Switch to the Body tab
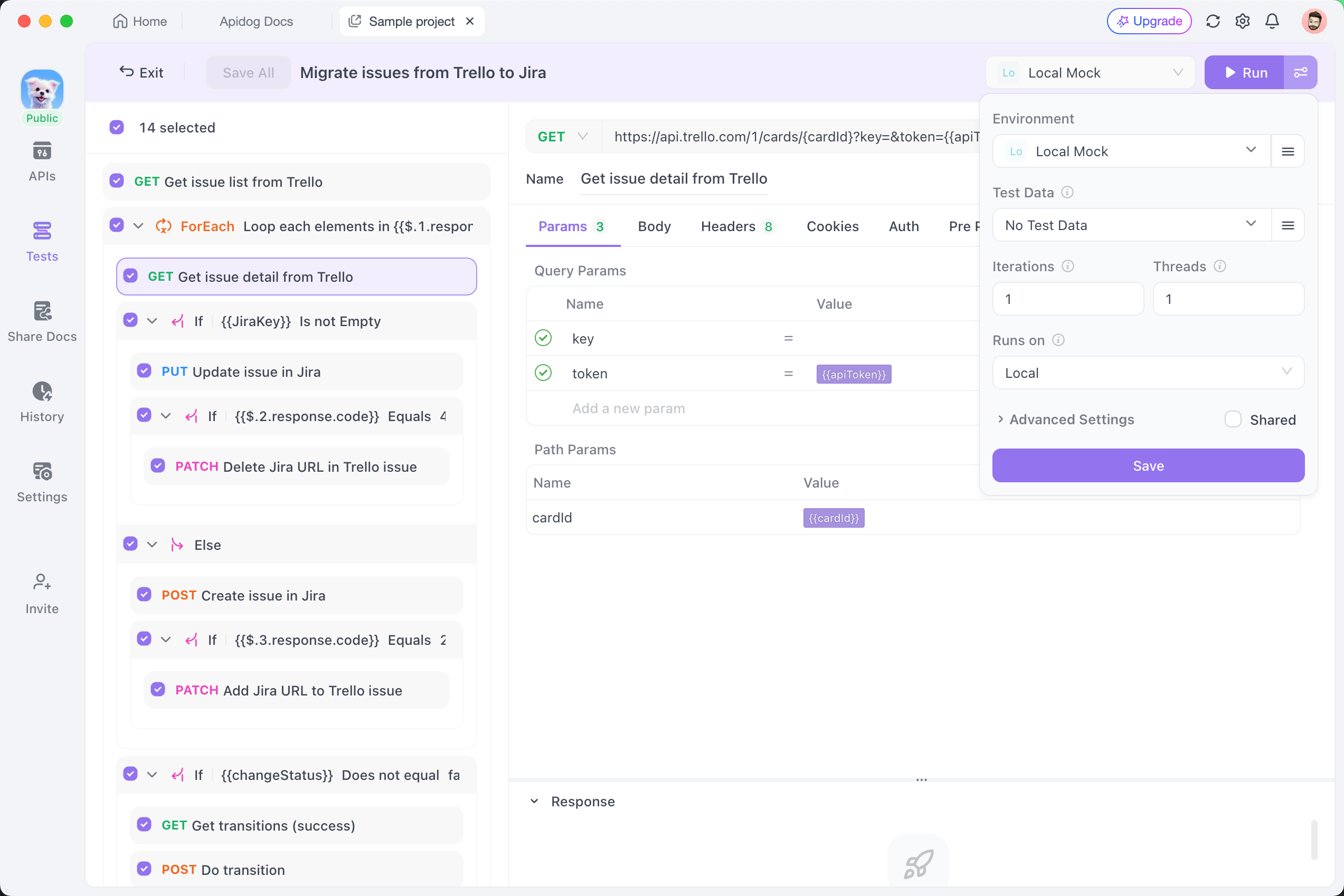1344x896 pixels. (x=654, y=226)
